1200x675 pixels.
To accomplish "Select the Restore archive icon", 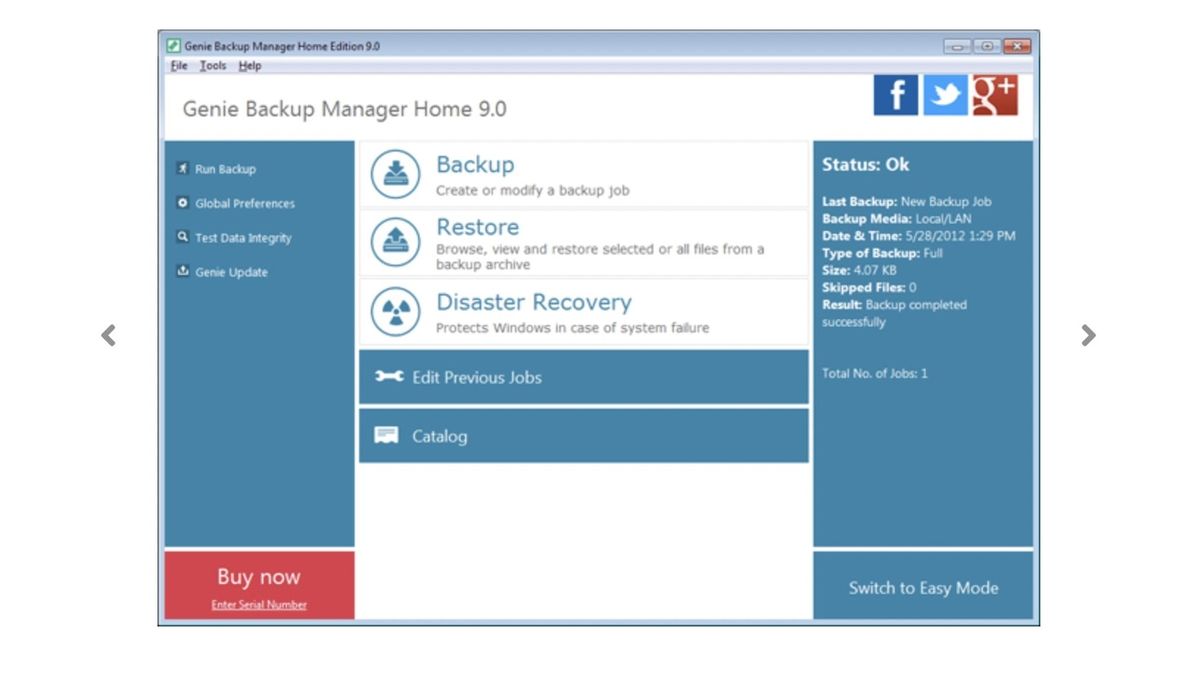I will 394,240.
